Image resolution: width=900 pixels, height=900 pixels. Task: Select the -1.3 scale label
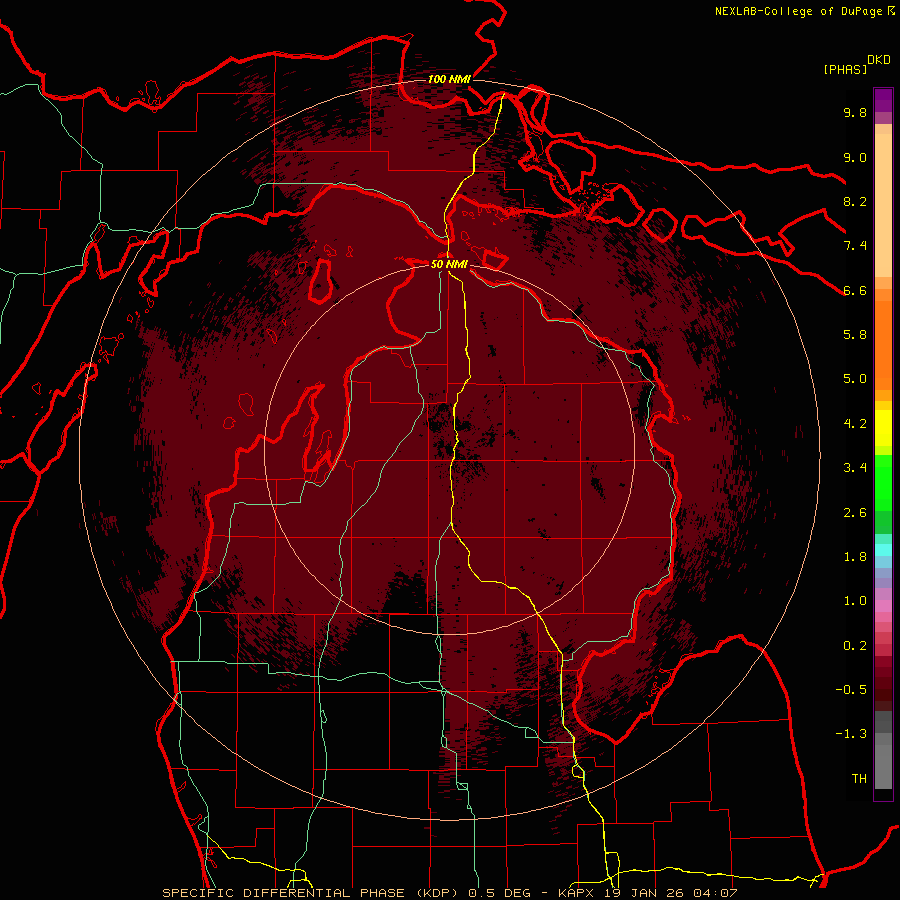point(851,734)
